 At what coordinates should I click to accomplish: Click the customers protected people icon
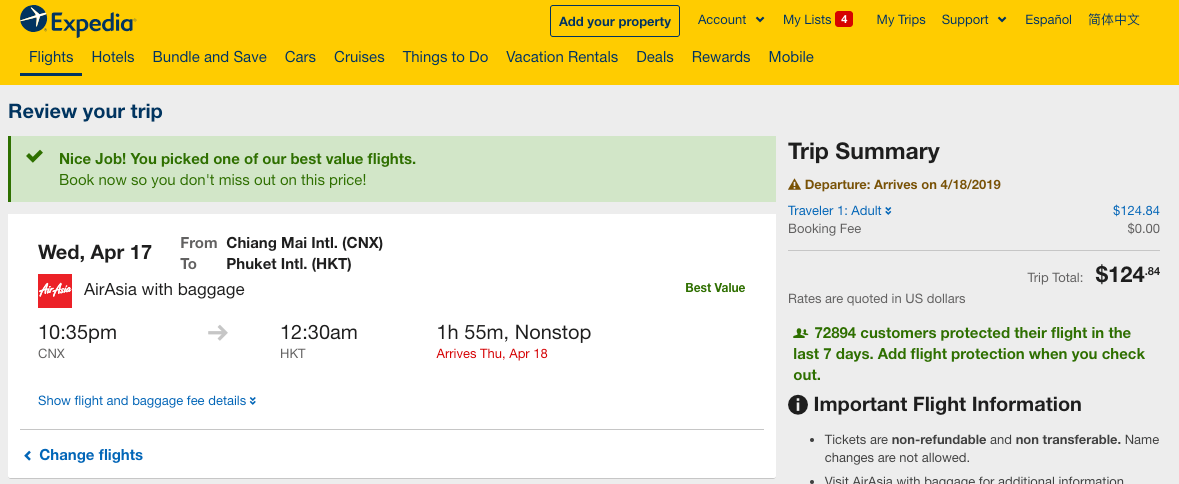click(800, 333)
